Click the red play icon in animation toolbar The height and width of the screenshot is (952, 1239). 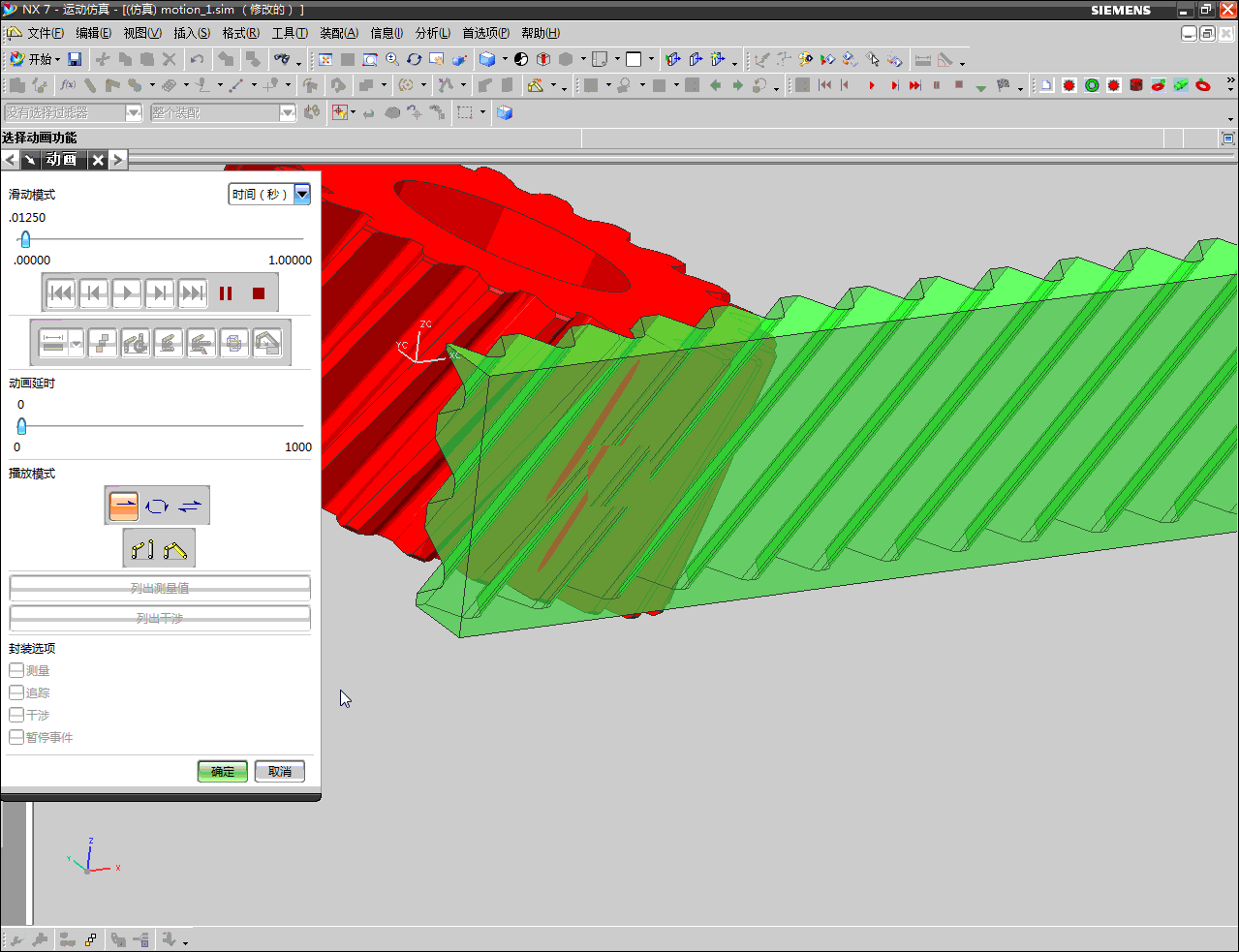tap(872, 85)
